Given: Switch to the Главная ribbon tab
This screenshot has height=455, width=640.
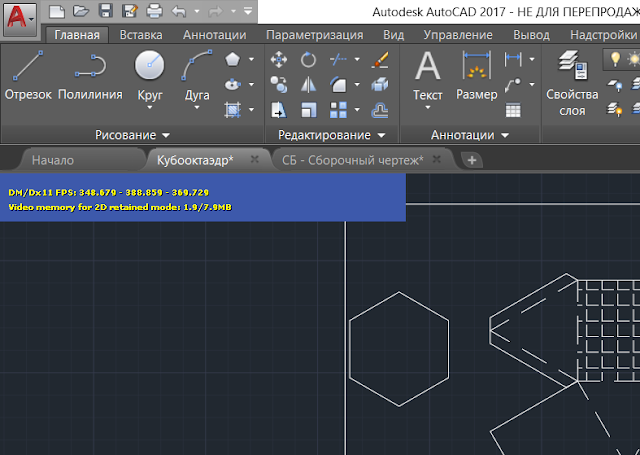Looking at the screenshot, I should click(x=77, y=35).
